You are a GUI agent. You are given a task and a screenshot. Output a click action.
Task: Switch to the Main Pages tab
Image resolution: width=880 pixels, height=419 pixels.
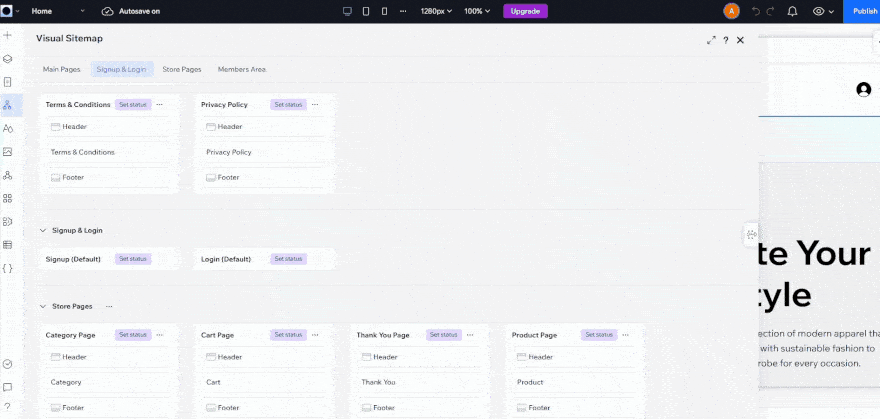[61, 69]
